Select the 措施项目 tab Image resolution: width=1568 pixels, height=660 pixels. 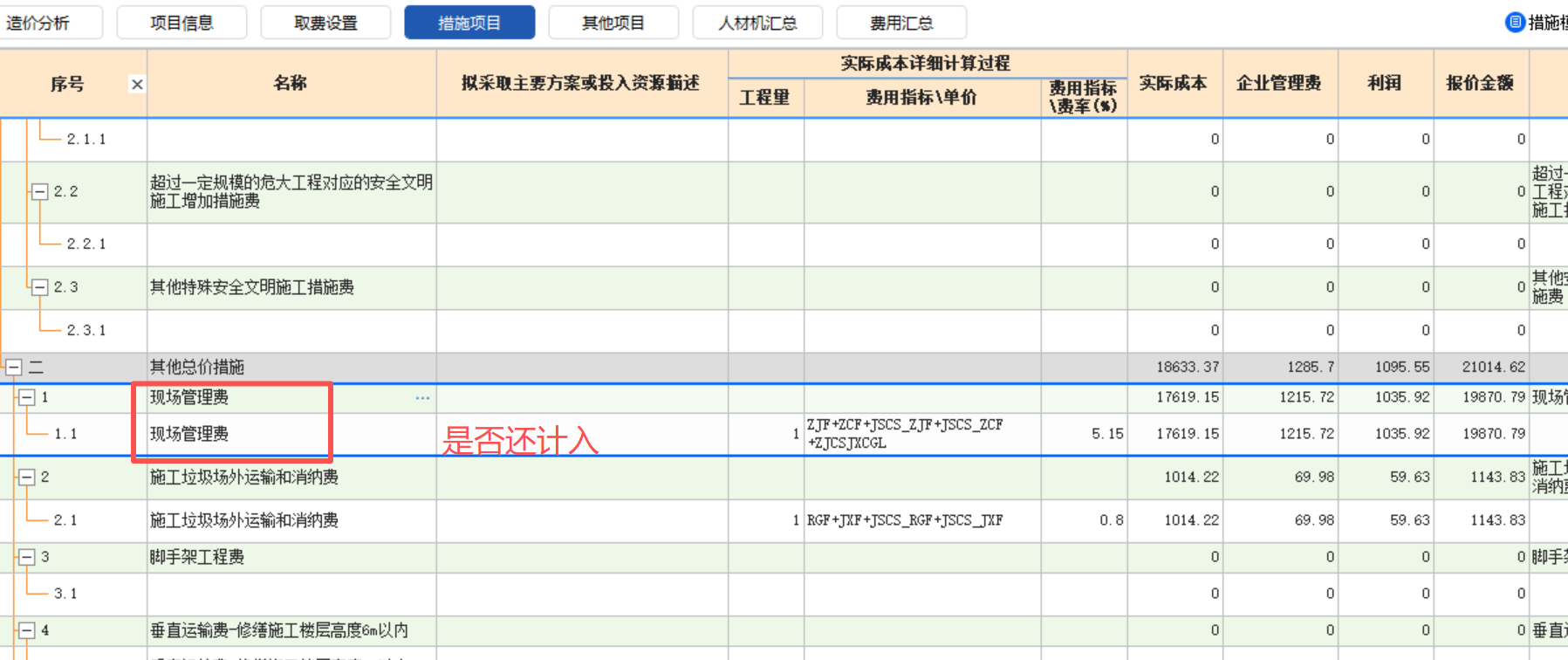click(469, 23)
